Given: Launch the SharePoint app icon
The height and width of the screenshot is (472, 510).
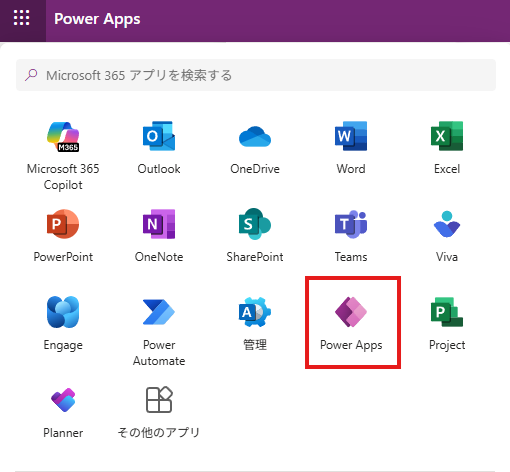Looking at the screenshot, I should 255,224.
